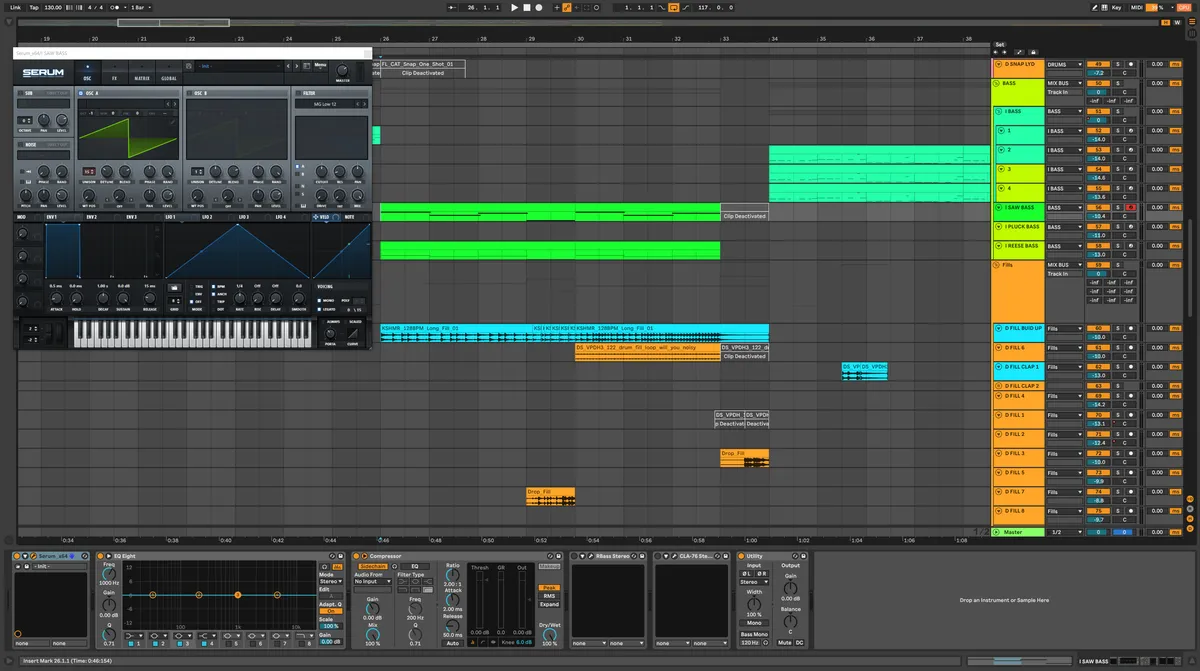Start playback with the Play button
1200x671 pixels.
[x=515, y=7]
